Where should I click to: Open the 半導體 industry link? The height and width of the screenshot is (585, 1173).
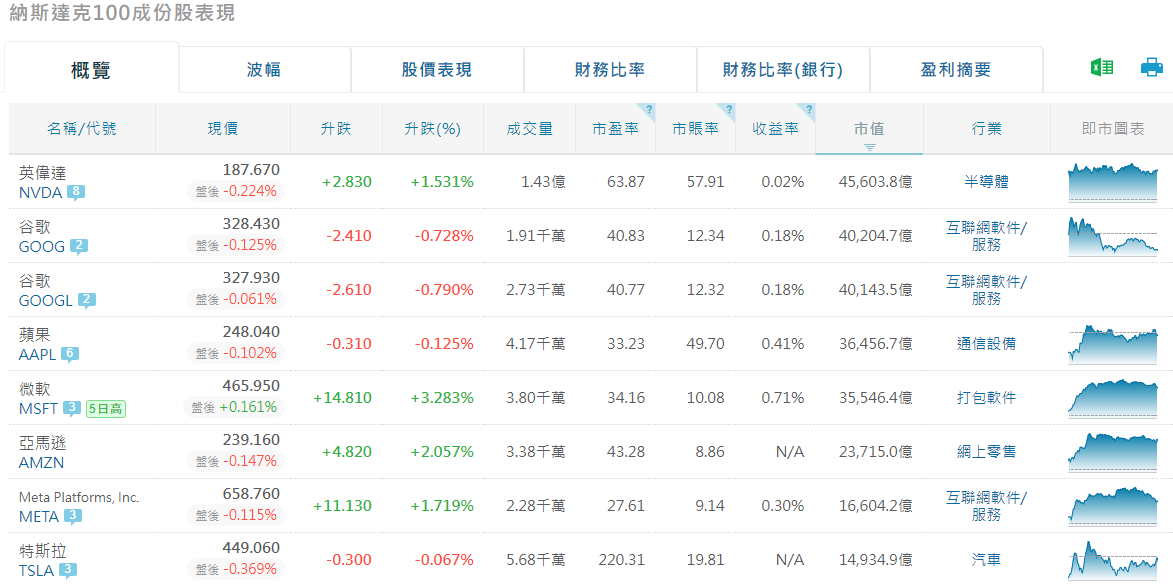[986, 182]
